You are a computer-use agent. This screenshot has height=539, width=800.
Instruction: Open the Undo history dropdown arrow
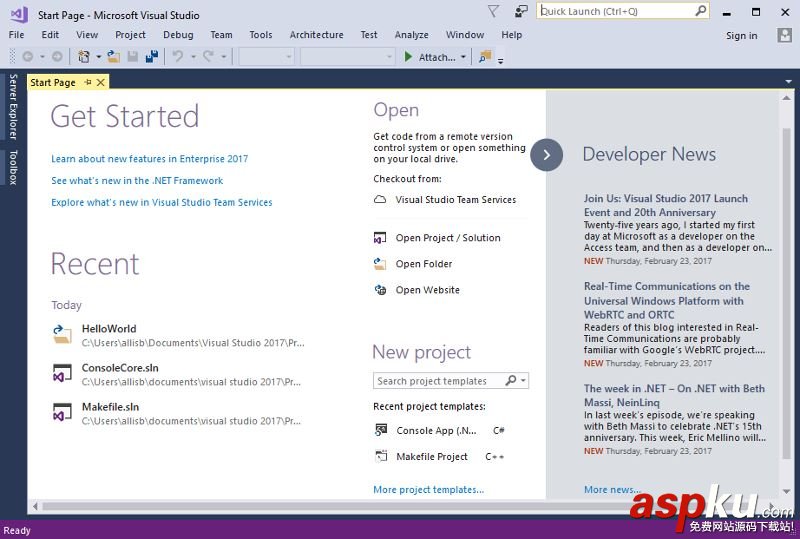193,57
